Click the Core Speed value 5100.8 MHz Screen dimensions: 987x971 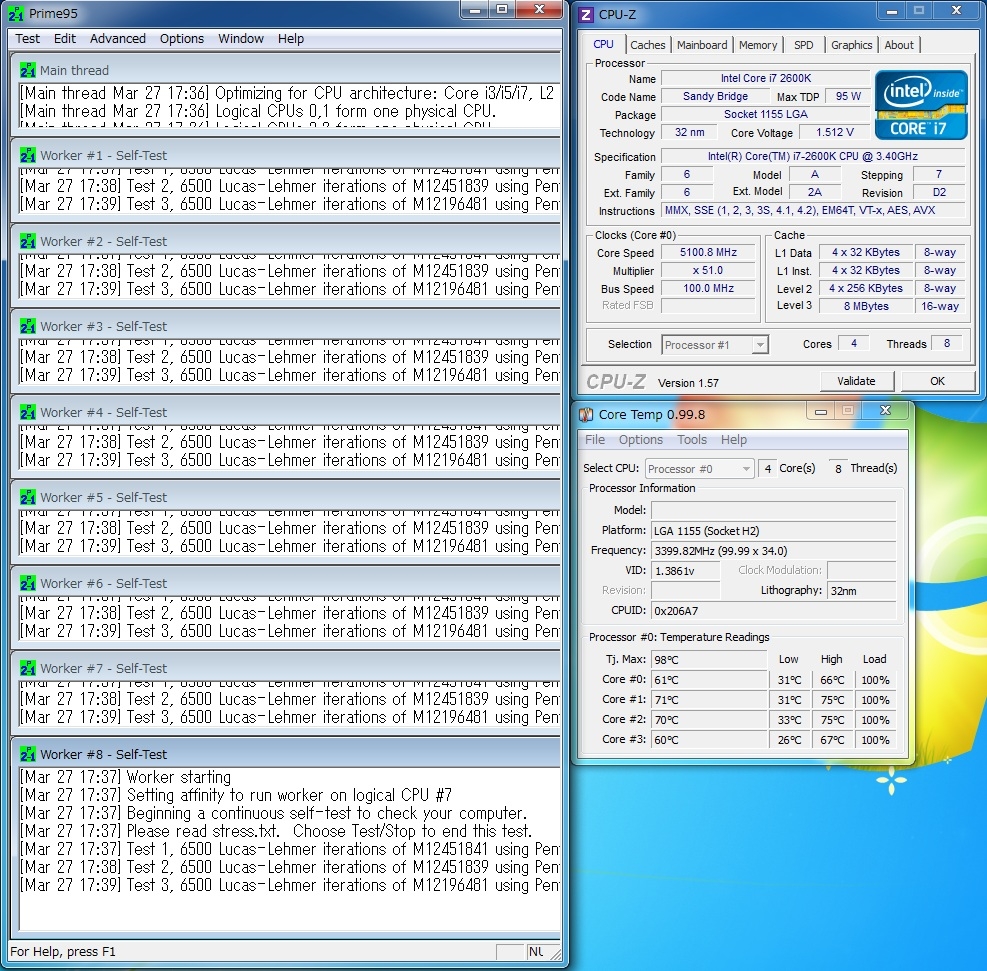click(x=708, y=252)
